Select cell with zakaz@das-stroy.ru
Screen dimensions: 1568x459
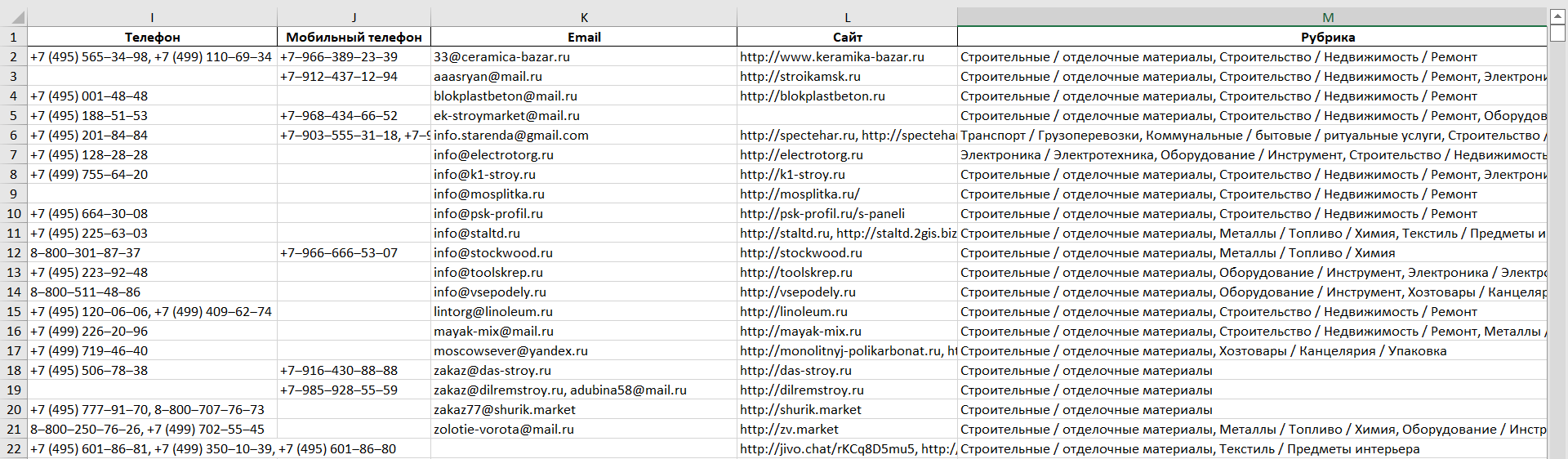coord(584,370)
